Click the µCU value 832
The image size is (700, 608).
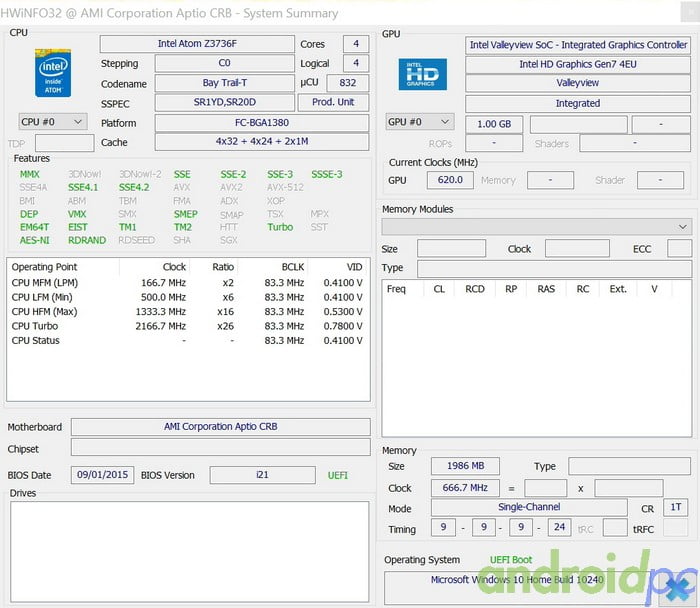pos(348,83)
